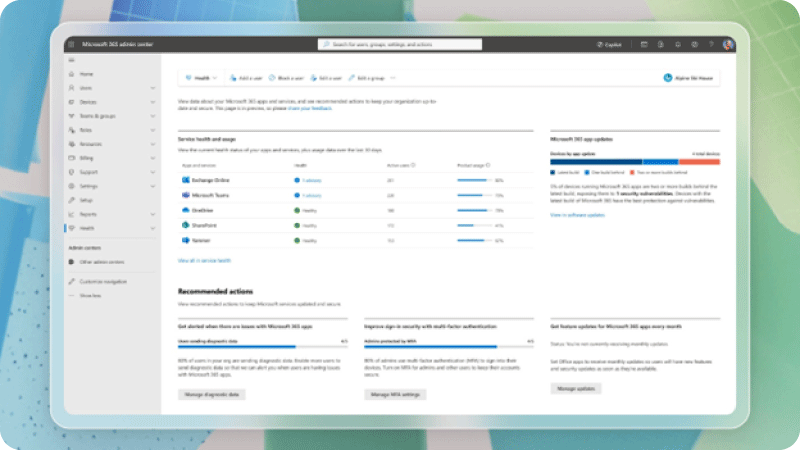This screenshot has height=450, width=800.
Task: Click Manage updates button
Action: [576, 388]
